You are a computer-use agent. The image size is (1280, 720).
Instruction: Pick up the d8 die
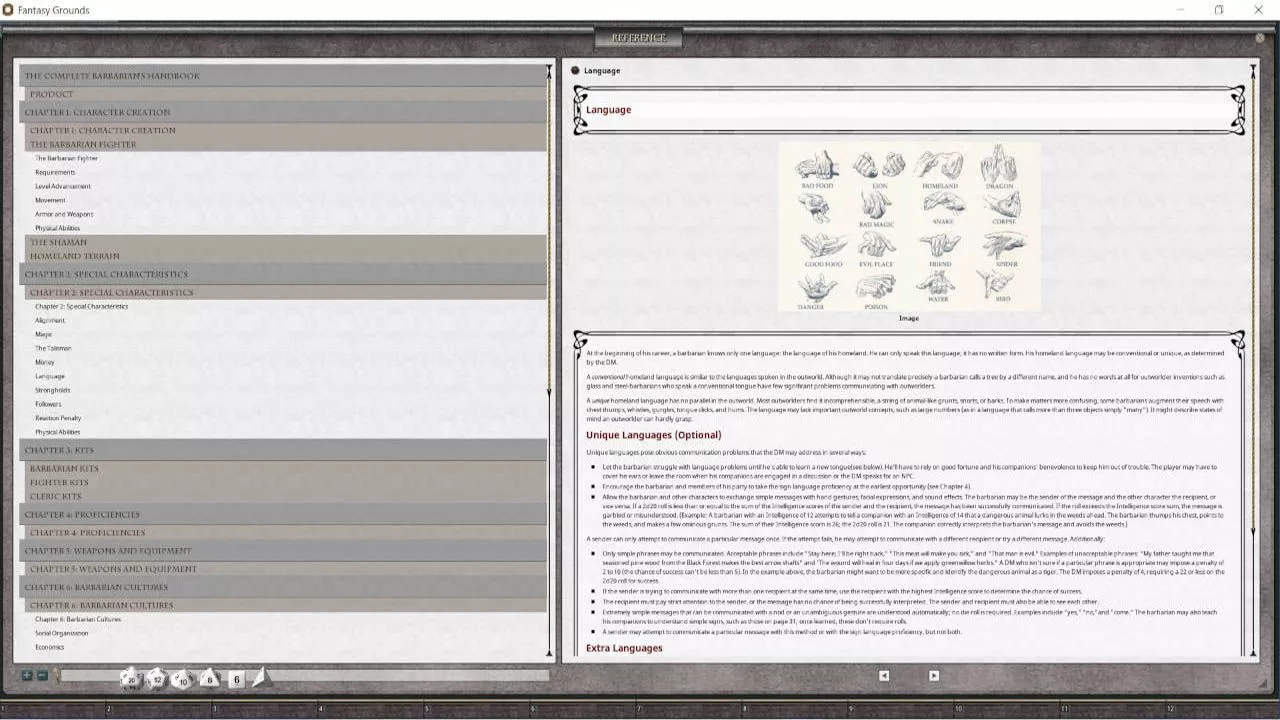(x=208, y=679)
